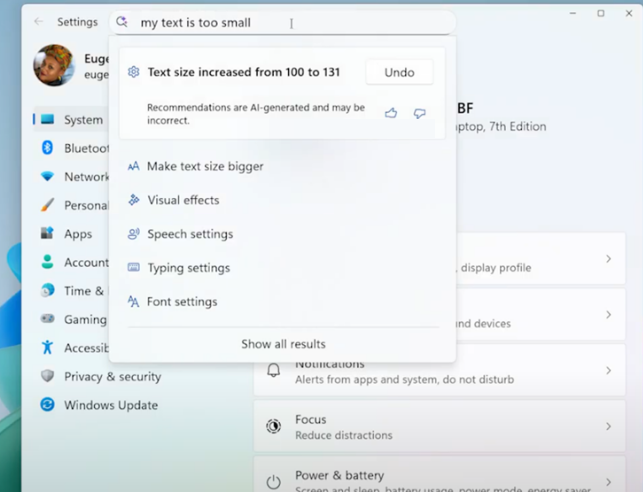Click the Focus icon
Screen dimensions: 643x492
click(274, 426)
